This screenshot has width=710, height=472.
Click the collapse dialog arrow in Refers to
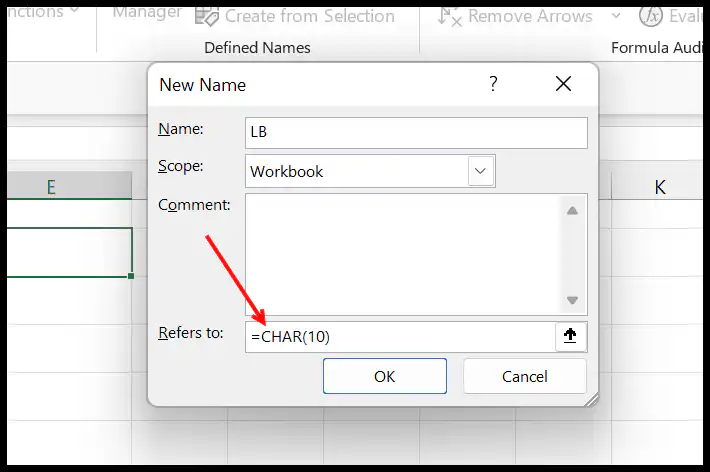click(570, 336)
